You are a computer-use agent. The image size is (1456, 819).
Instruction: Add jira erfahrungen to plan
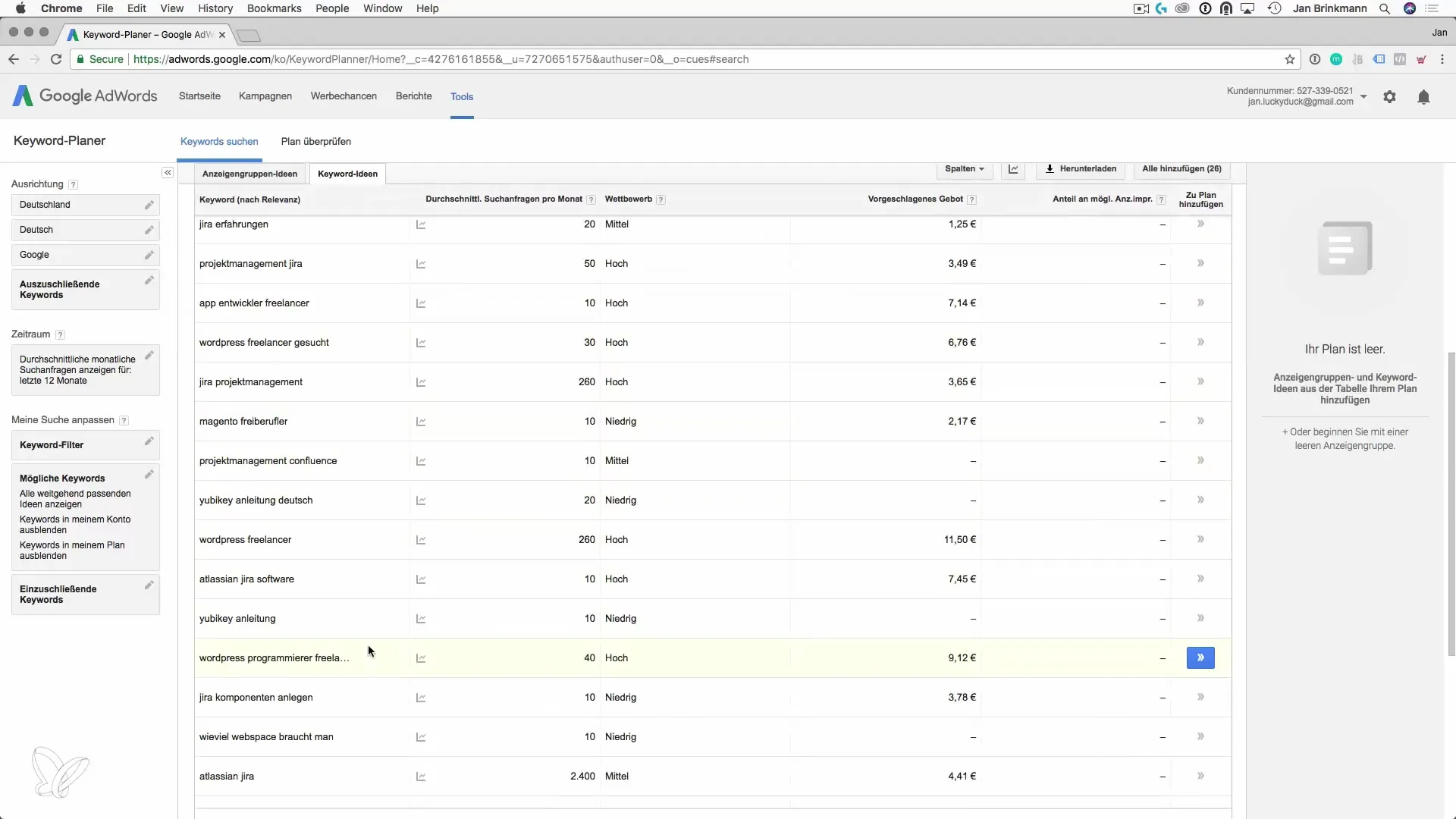(x=1200, y=224)
